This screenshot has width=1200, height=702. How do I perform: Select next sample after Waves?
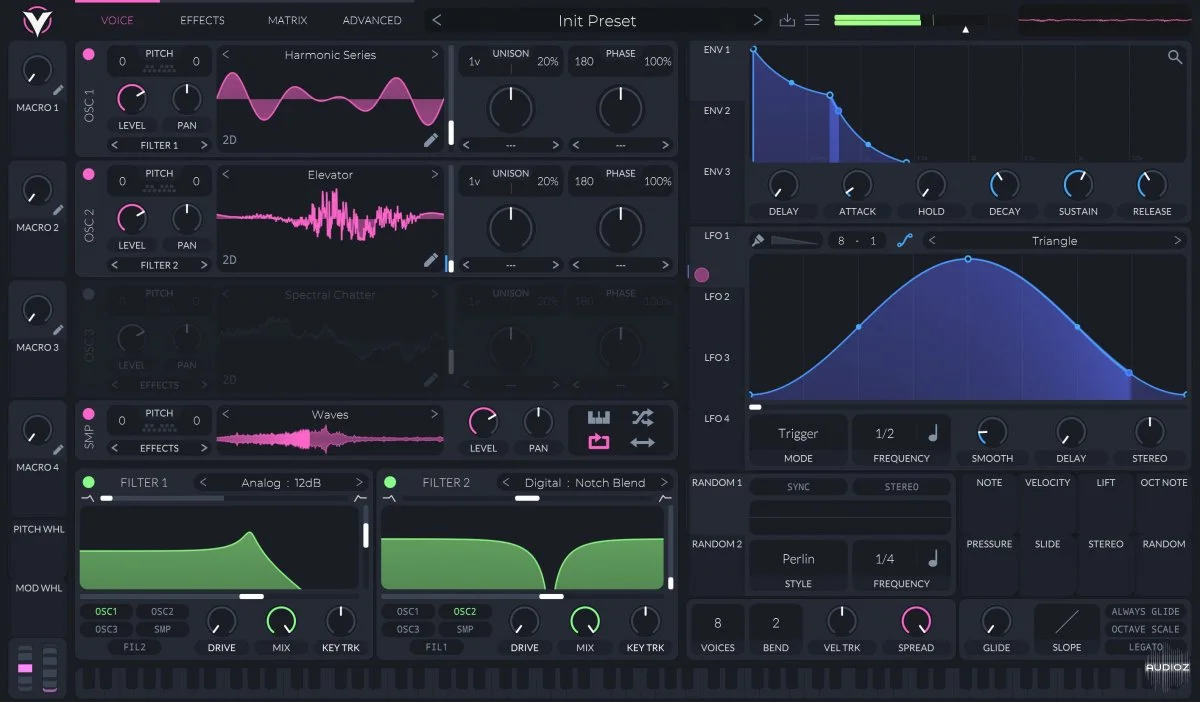[x=435, y=414]
